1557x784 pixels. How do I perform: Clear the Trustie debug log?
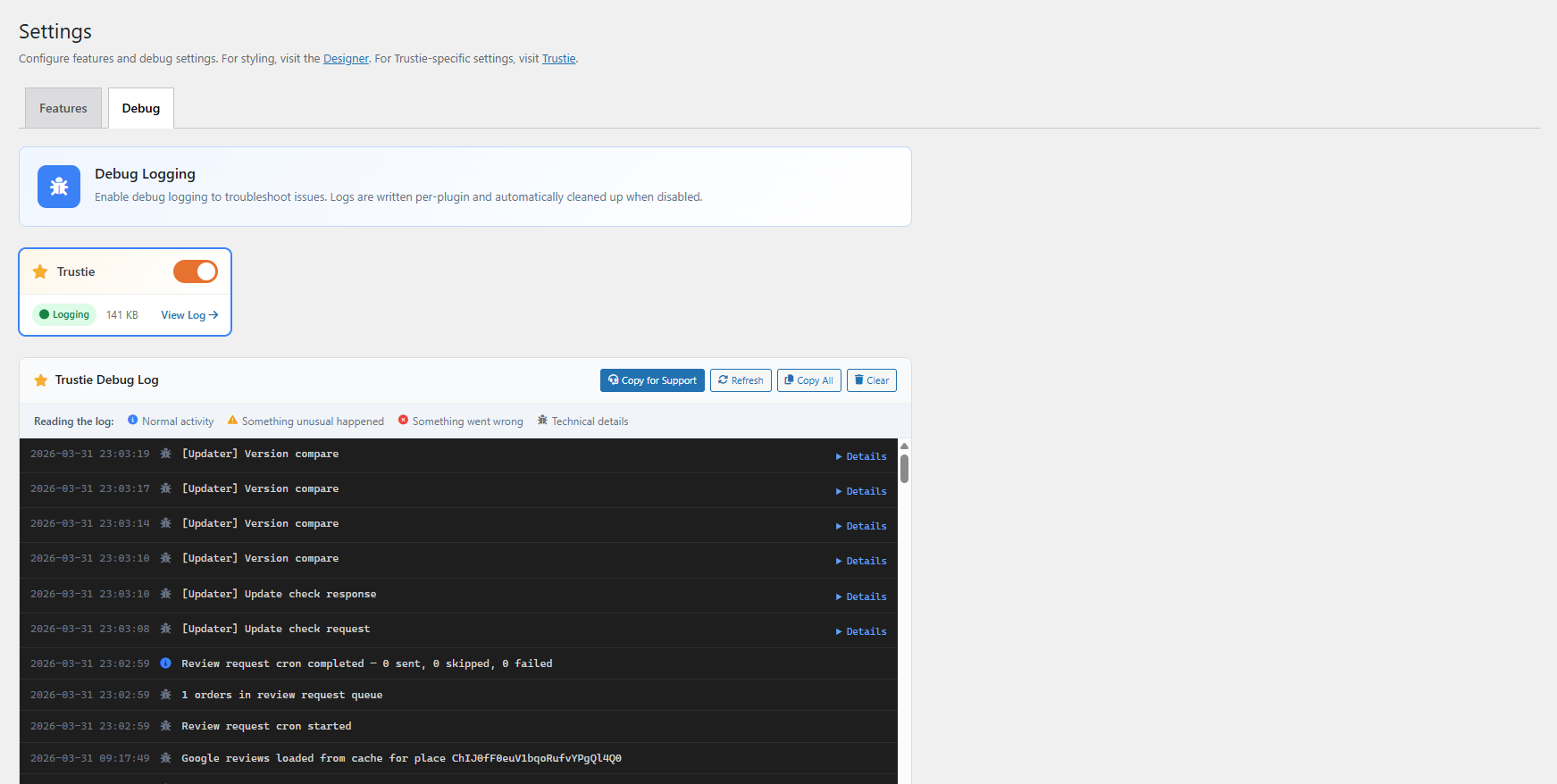[872, 380]
